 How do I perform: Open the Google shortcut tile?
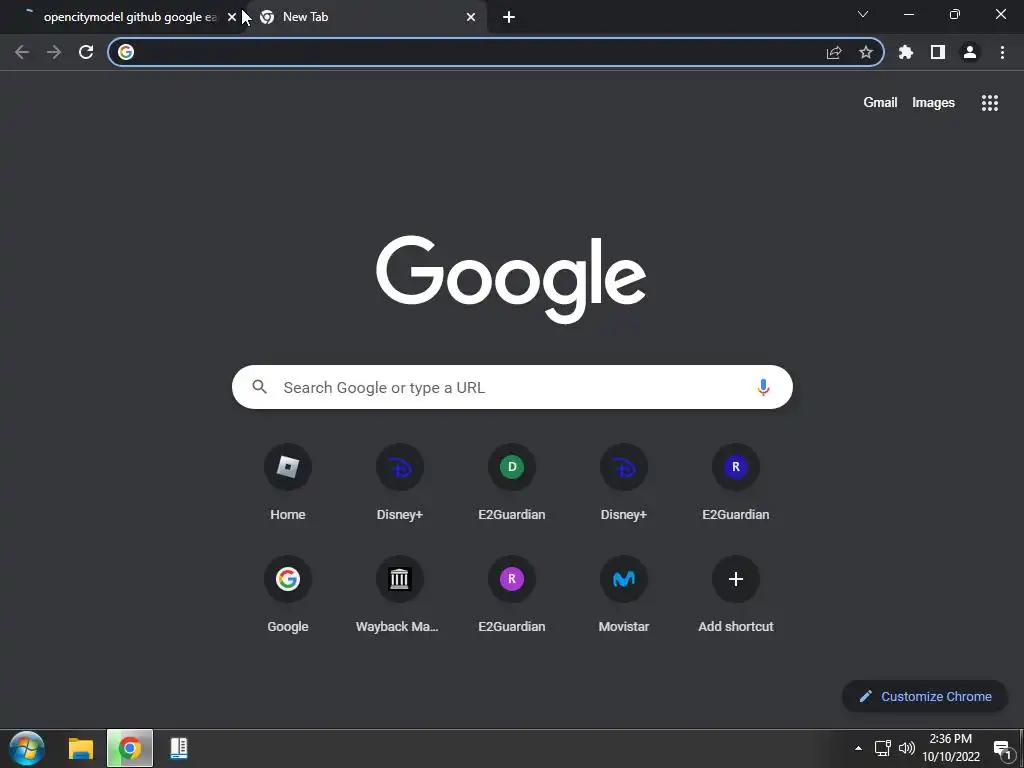tap(288, 594)
